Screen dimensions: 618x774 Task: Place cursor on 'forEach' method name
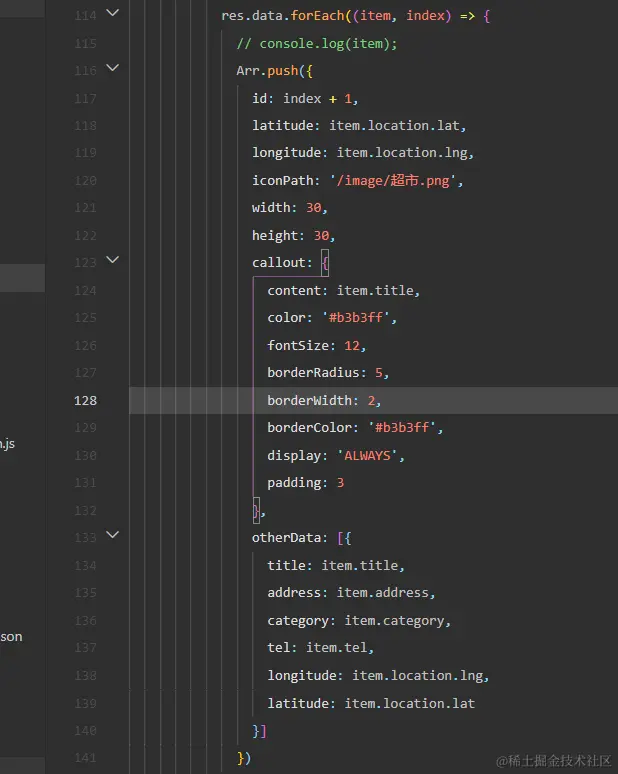click(317, 16)
